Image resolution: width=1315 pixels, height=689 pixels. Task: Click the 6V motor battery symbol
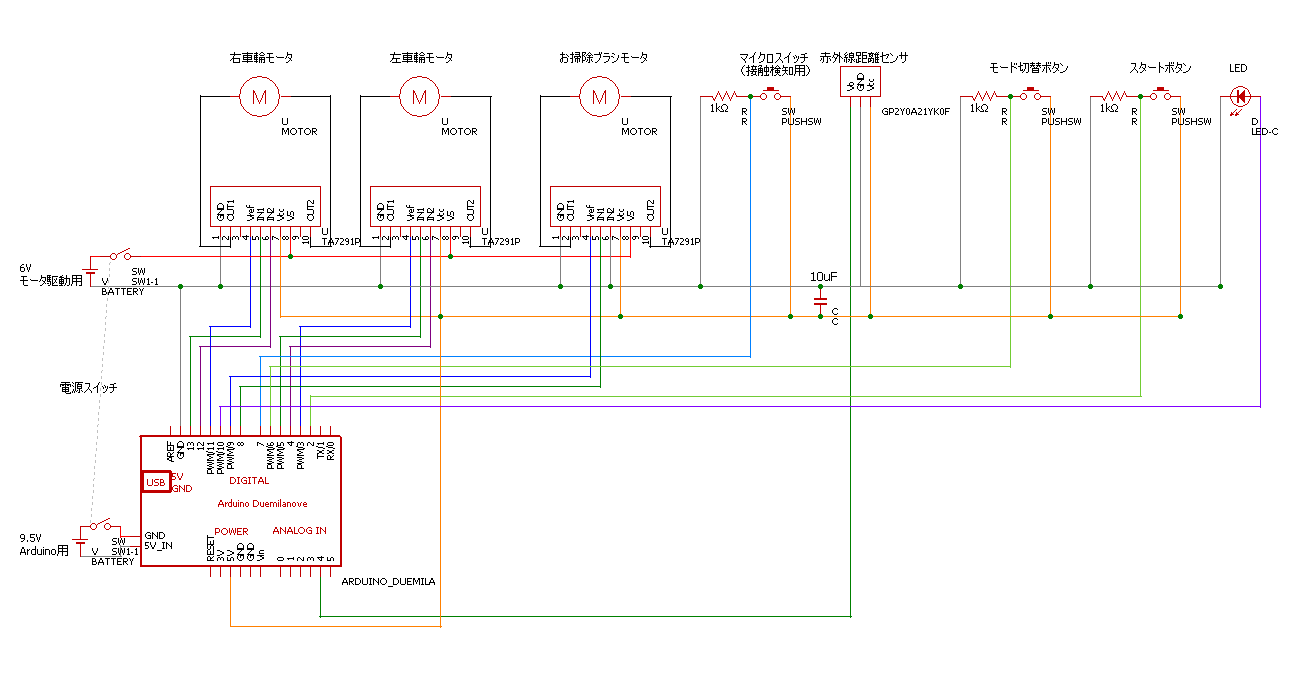pos(91,274)
